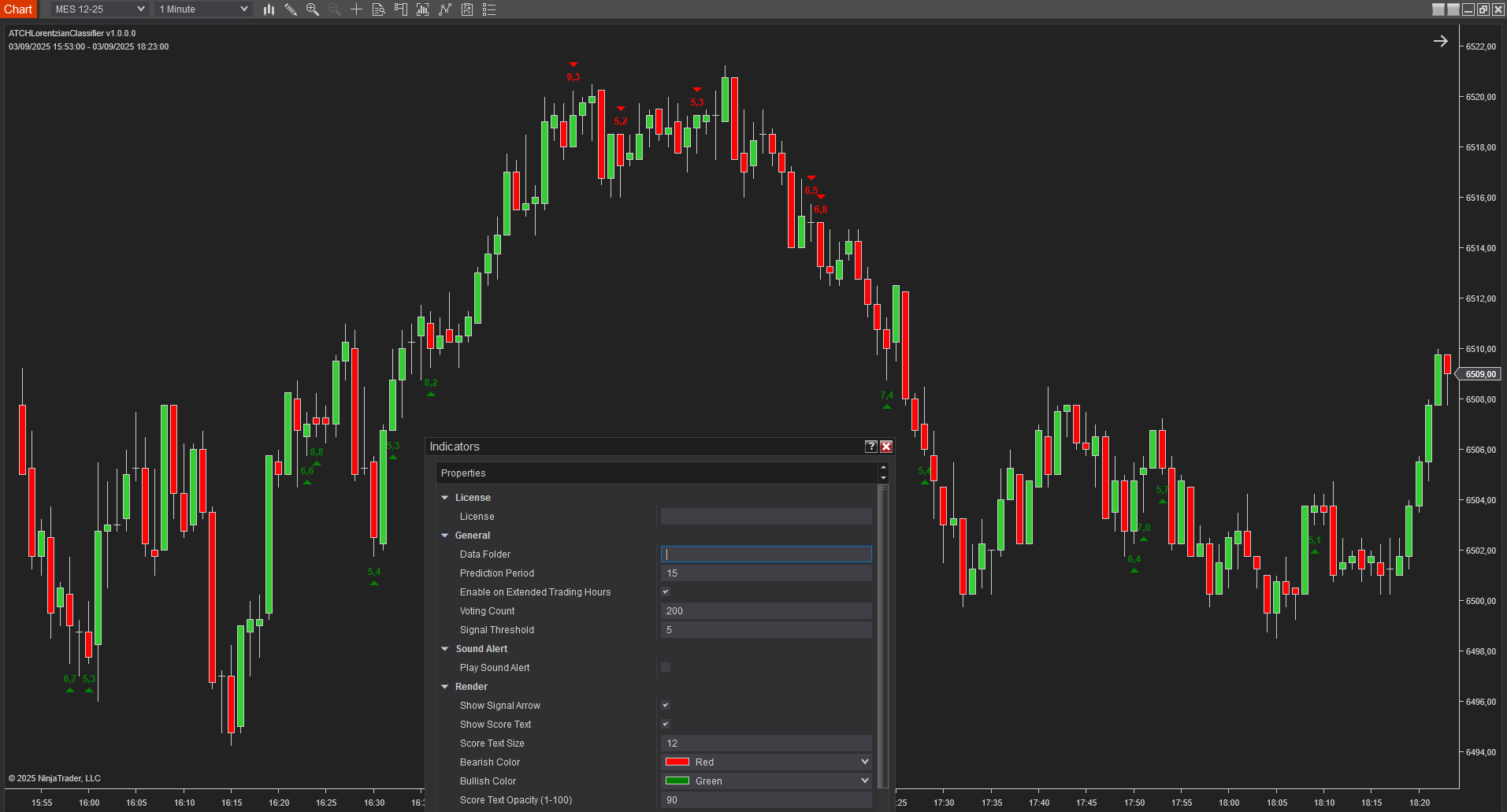
Task: Select the drawing tools pencil icon
Action: point(291,9)
